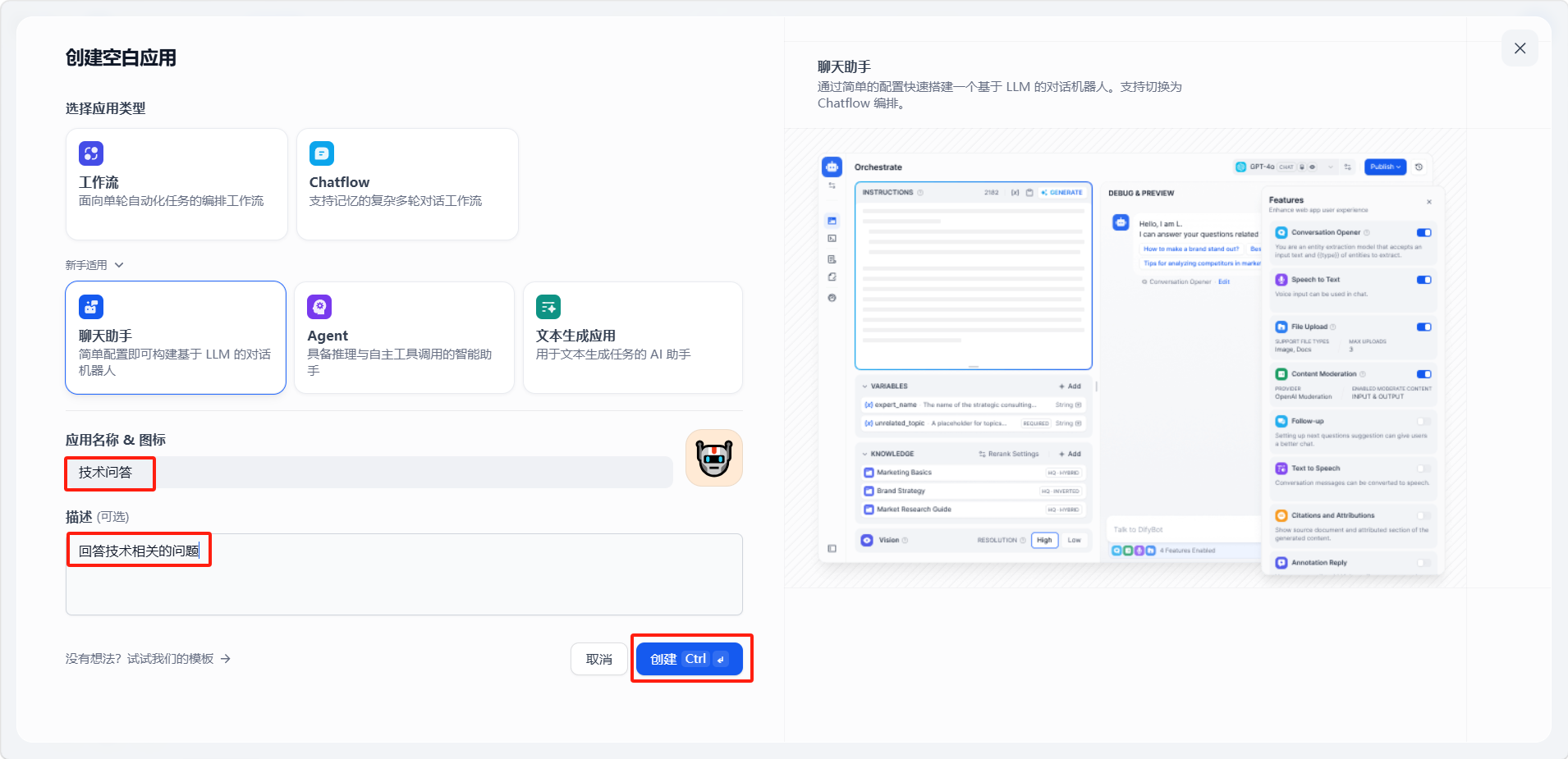Open the Publish dropdown in preview
1568x759 pixels.
point(1385,167)
